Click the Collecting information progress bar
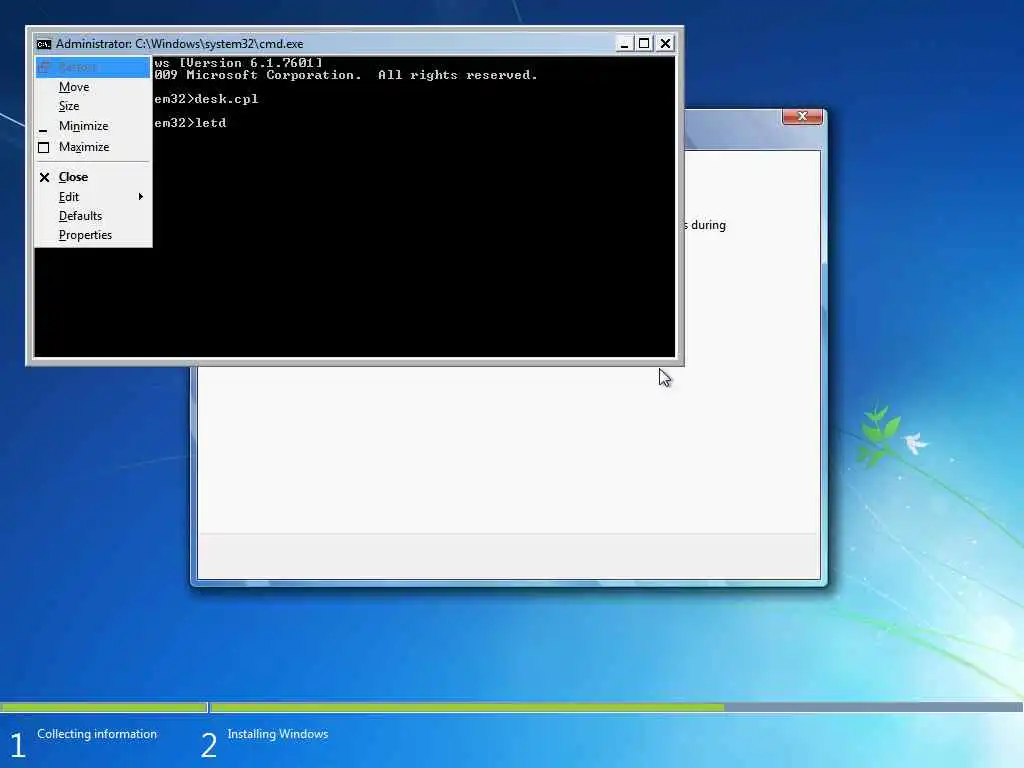This screenshot has height=768, width=1024. click(103, 707)
